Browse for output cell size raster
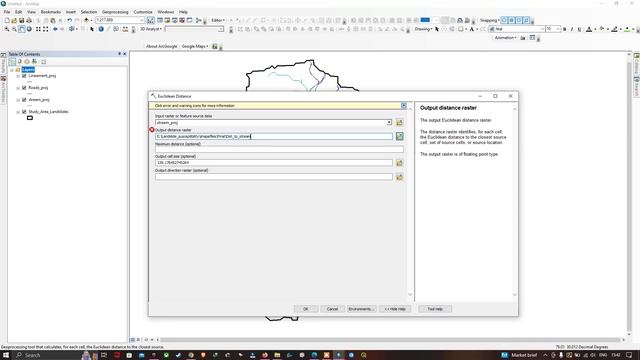 [400, 163]
